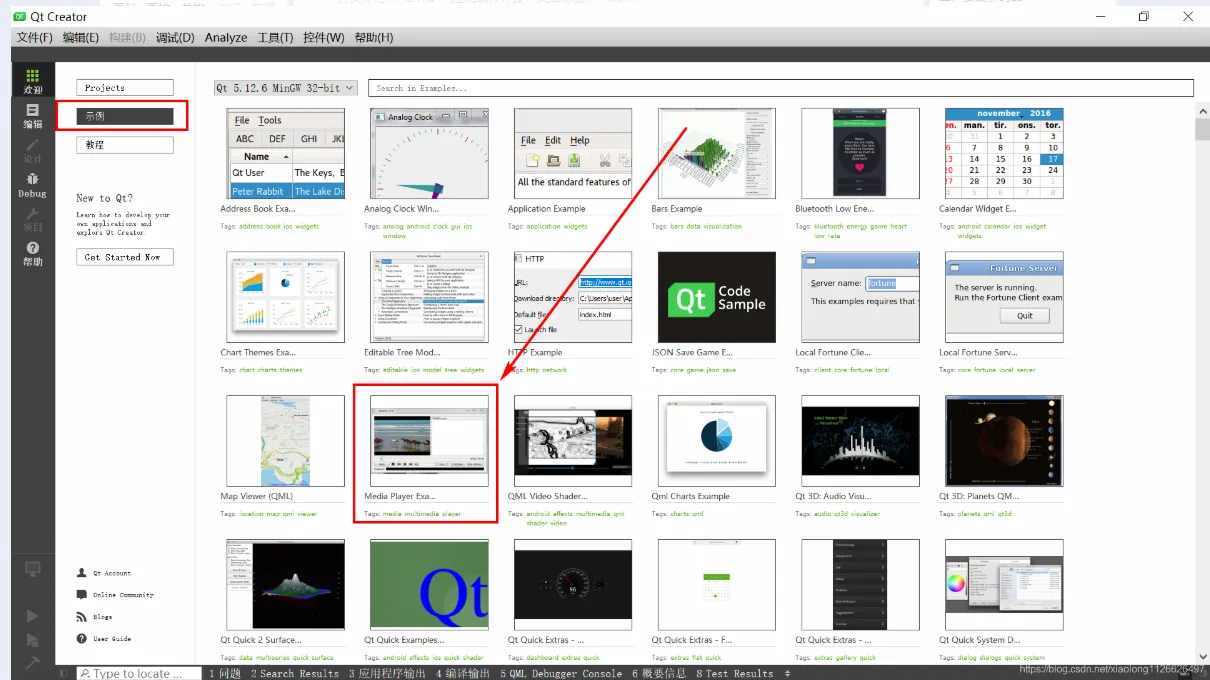Open the QML Video Shader example
Screen dimensions: 1210x680
573,441
